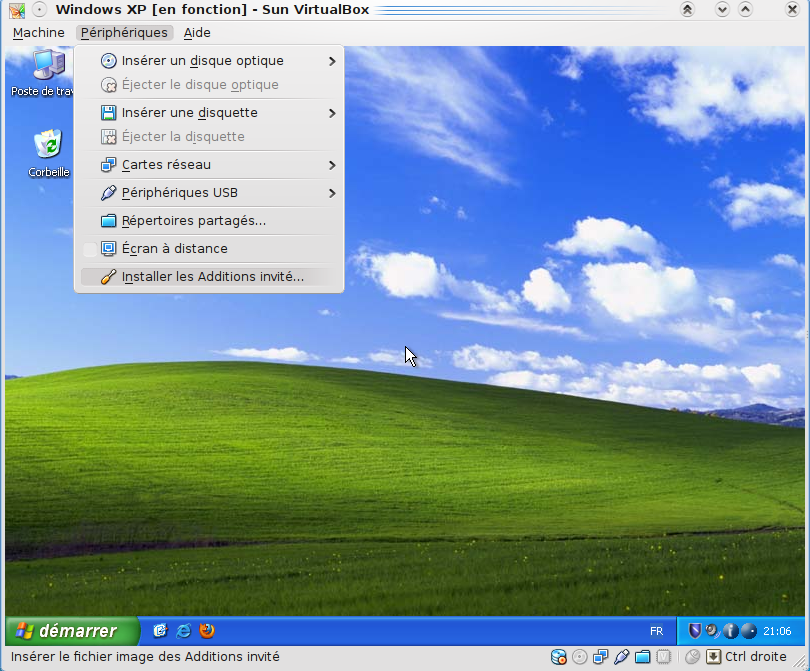Click the volume speaker tray icon
810x671 pixels.
712,631
